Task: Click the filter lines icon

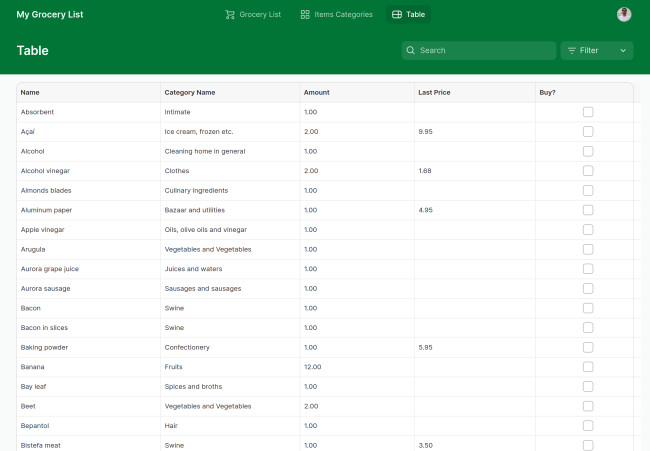Action: tap(572, 50)
